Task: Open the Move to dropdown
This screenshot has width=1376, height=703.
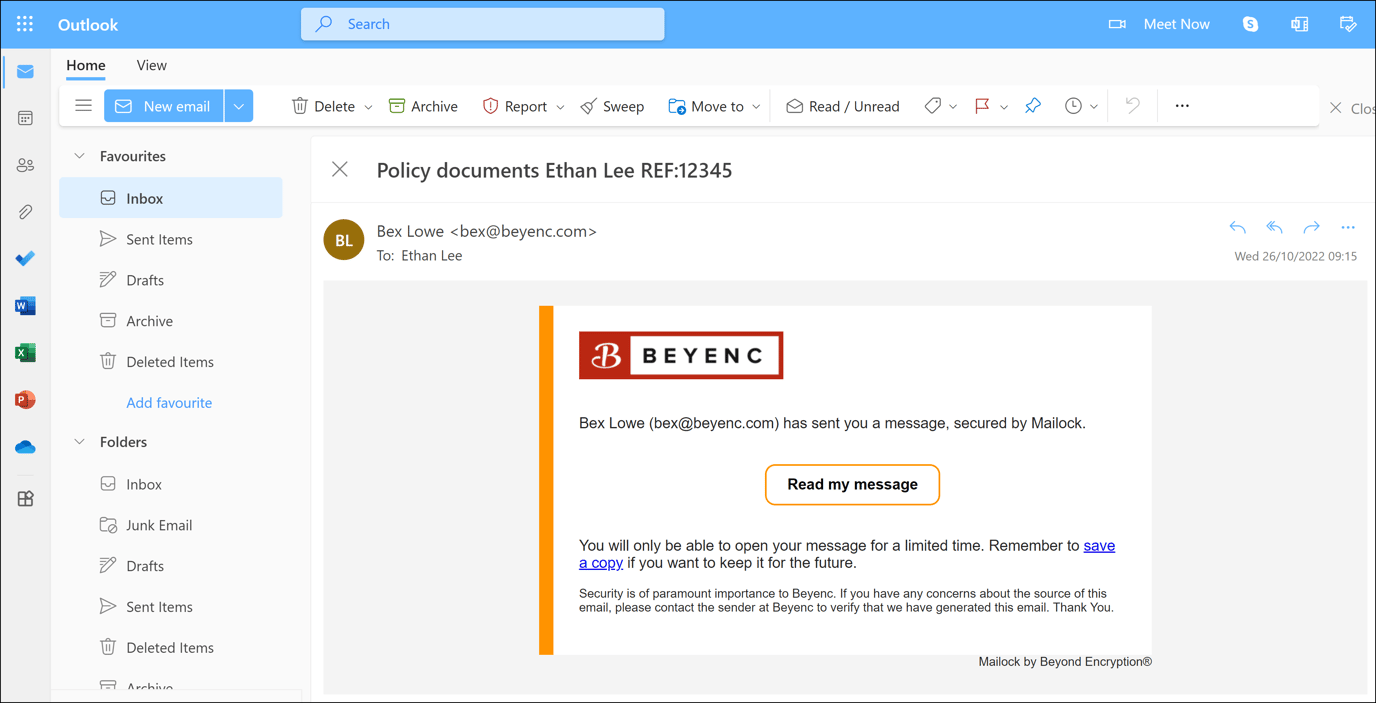Action: [714, 106]
